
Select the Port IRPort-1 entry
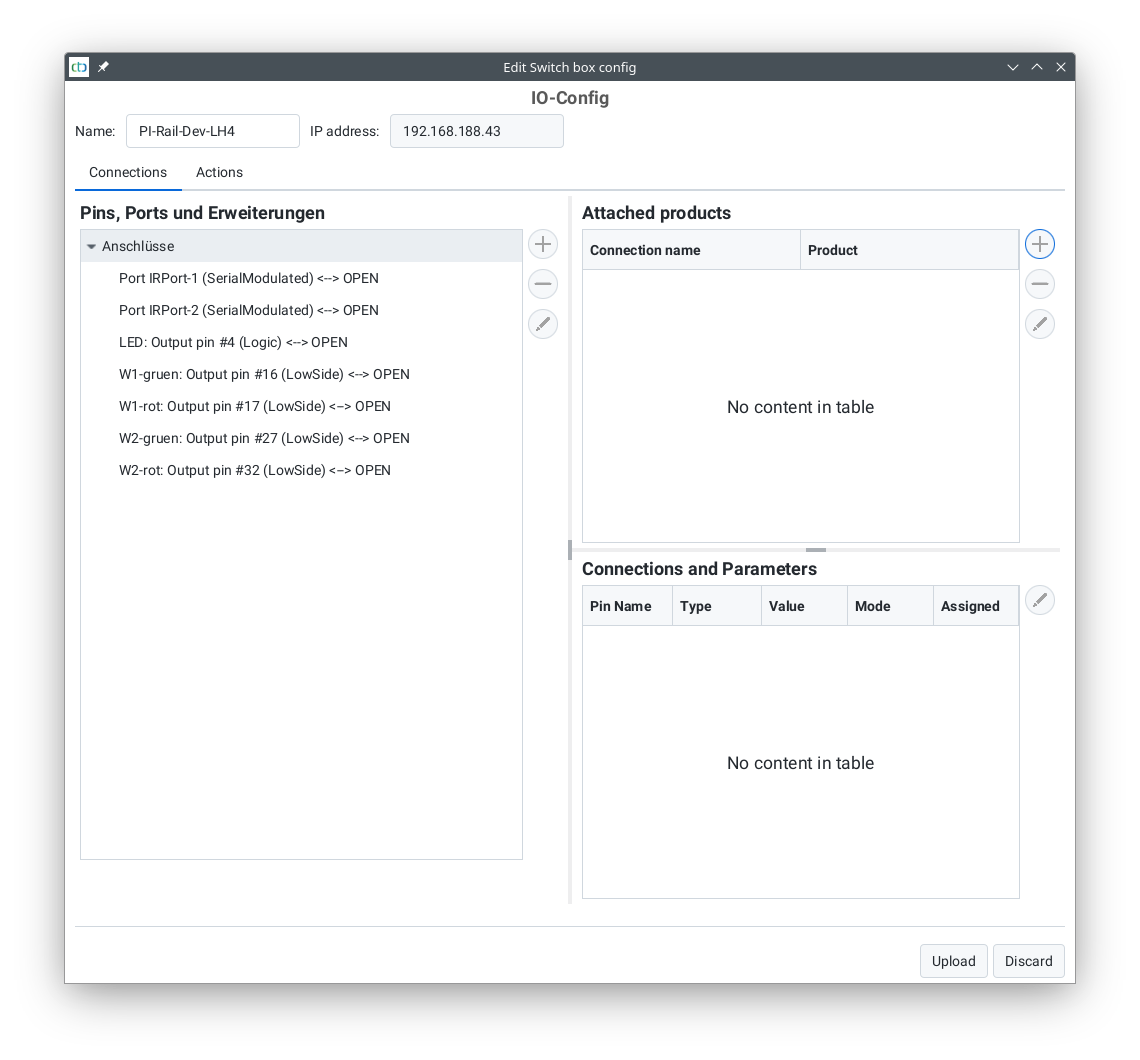[248, 278]
